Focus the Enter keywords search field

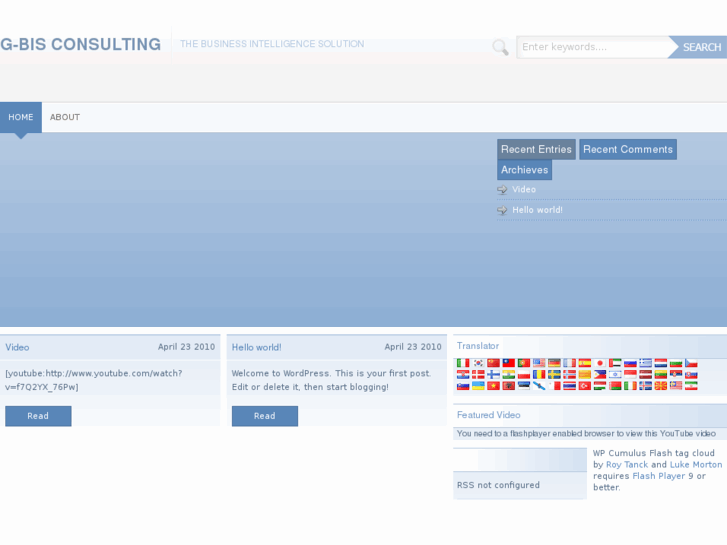593,47
